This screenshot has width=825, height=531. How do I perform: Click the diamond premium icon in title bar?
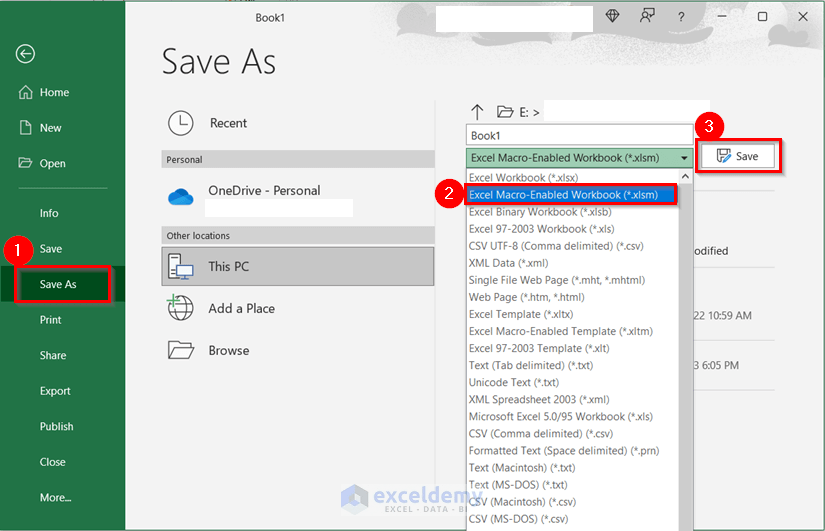[x=612, y=16]
